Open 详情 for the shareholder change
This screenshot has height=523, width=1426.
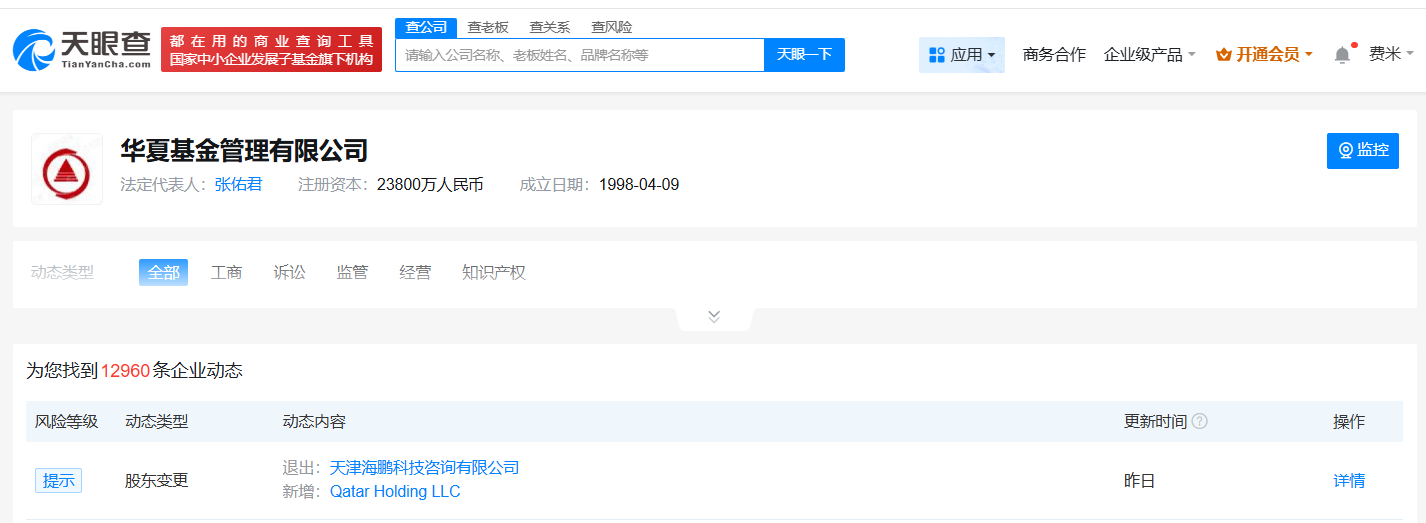tap(1348, 481)
